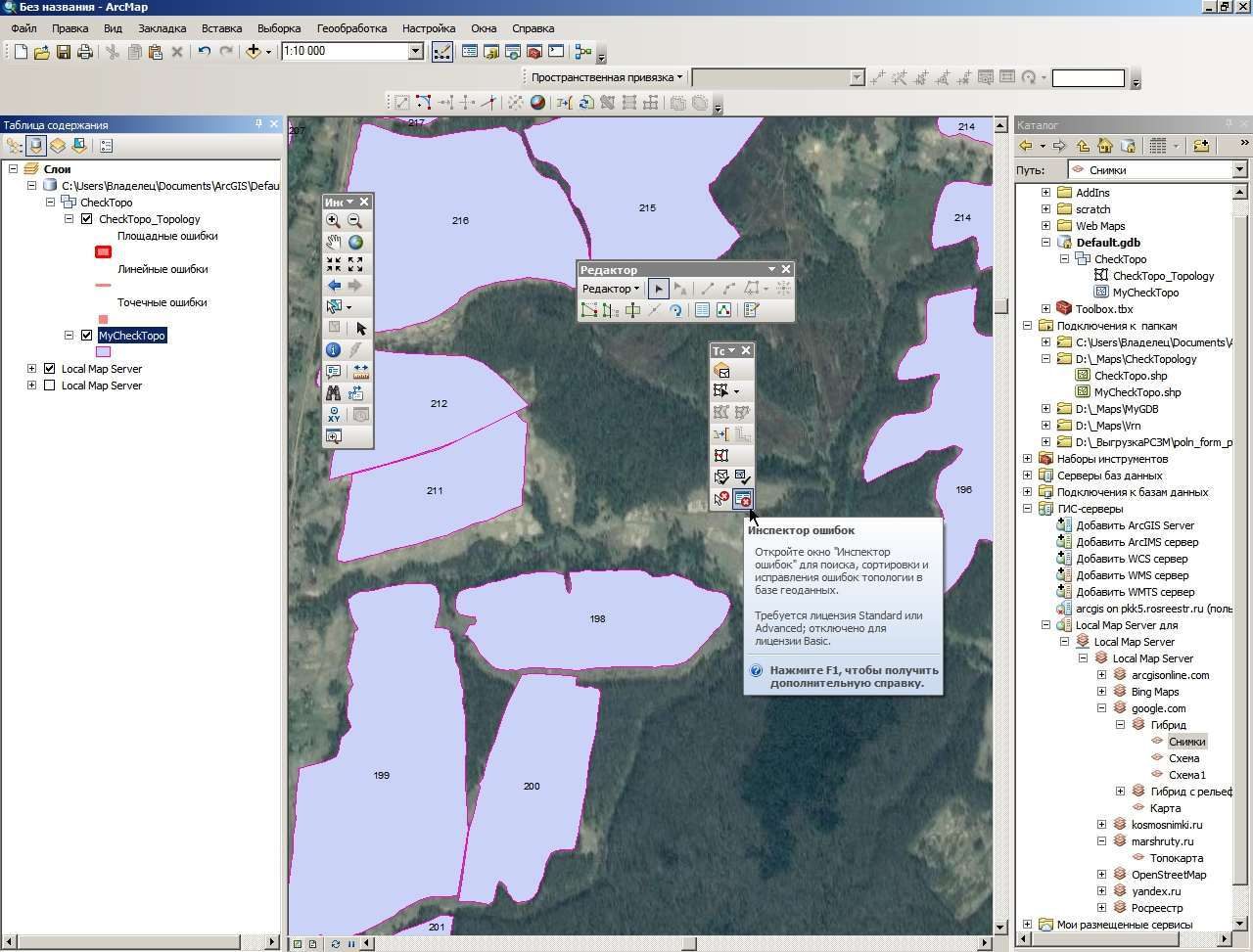Enable the unchecked Local Map Server layer
This screenshot has height=952, width=1253.
(x=49, y=385)
